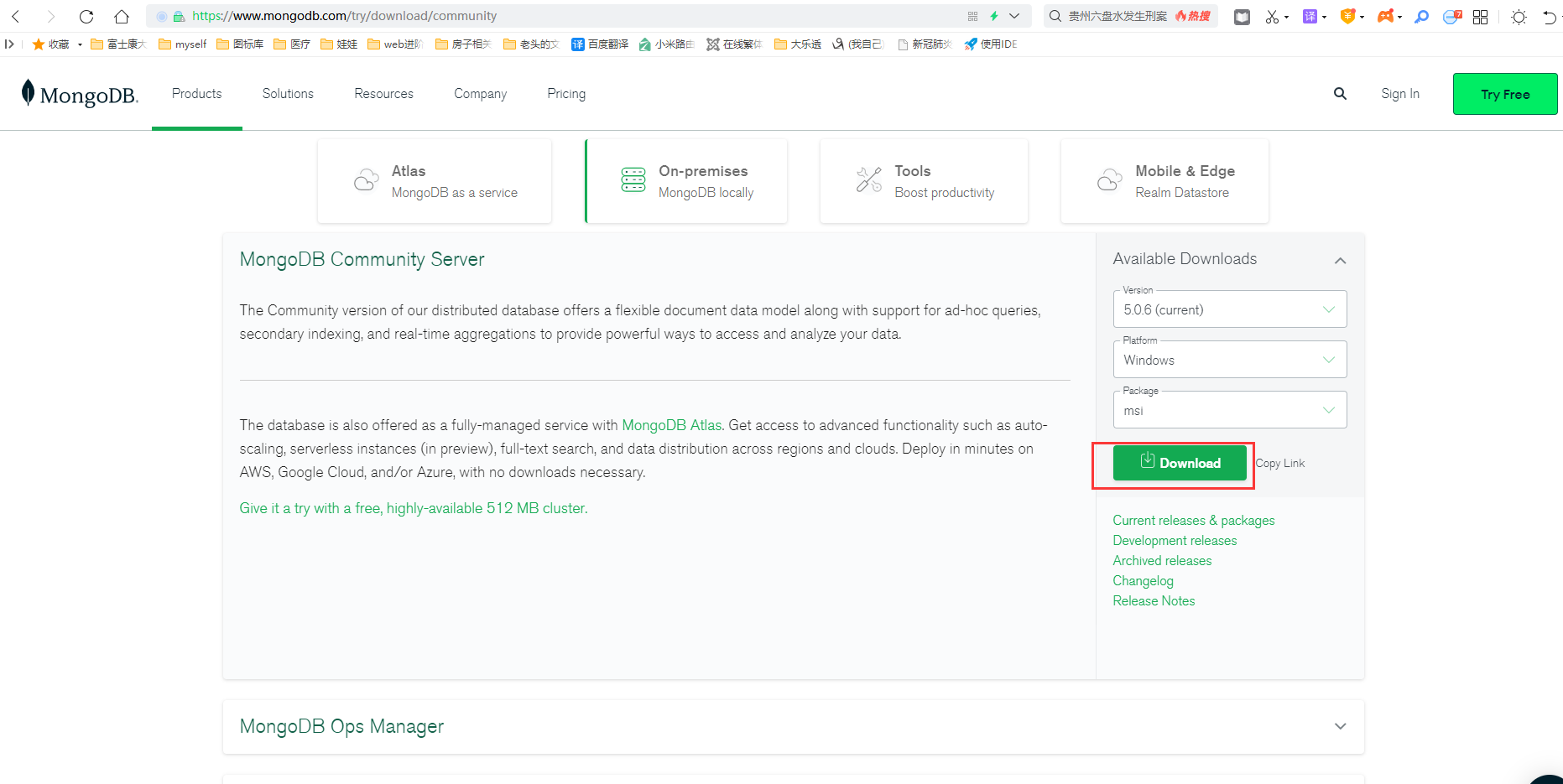
Task: Click the MongoDB site search magnifier
Action: click(x=1340, y=94)
